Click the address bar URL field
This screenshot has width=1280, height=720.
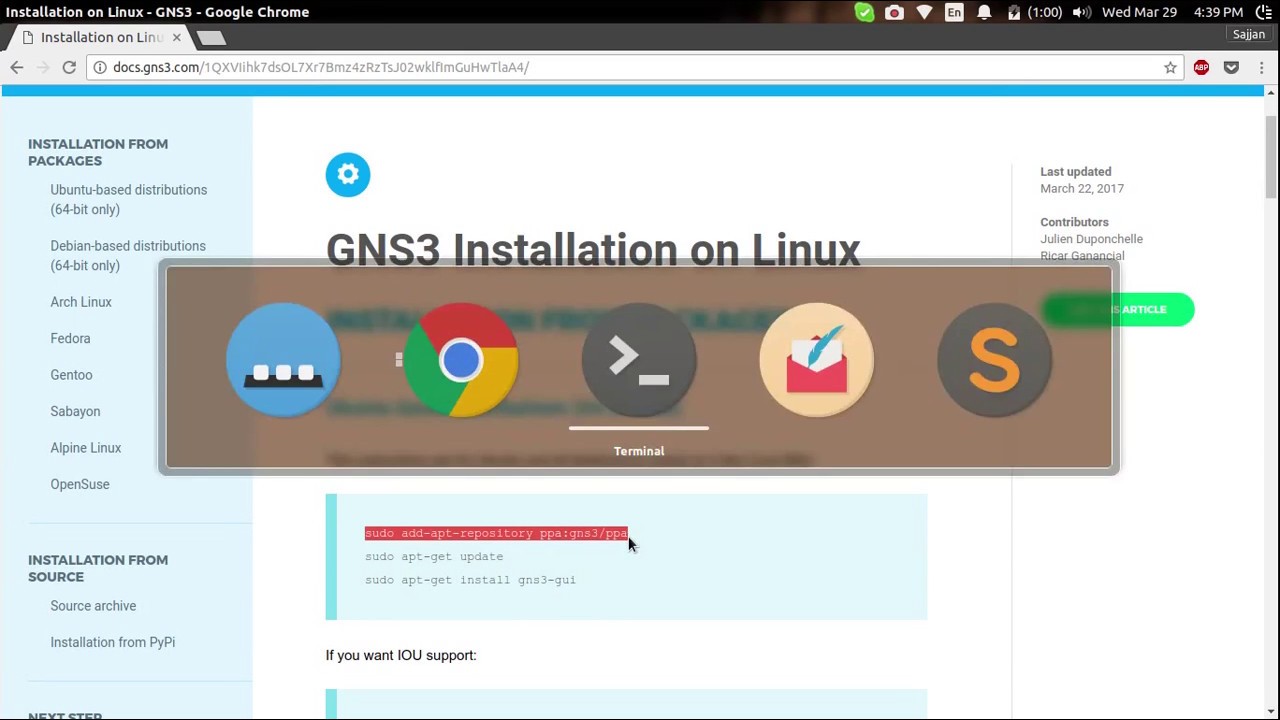(634, 67)
